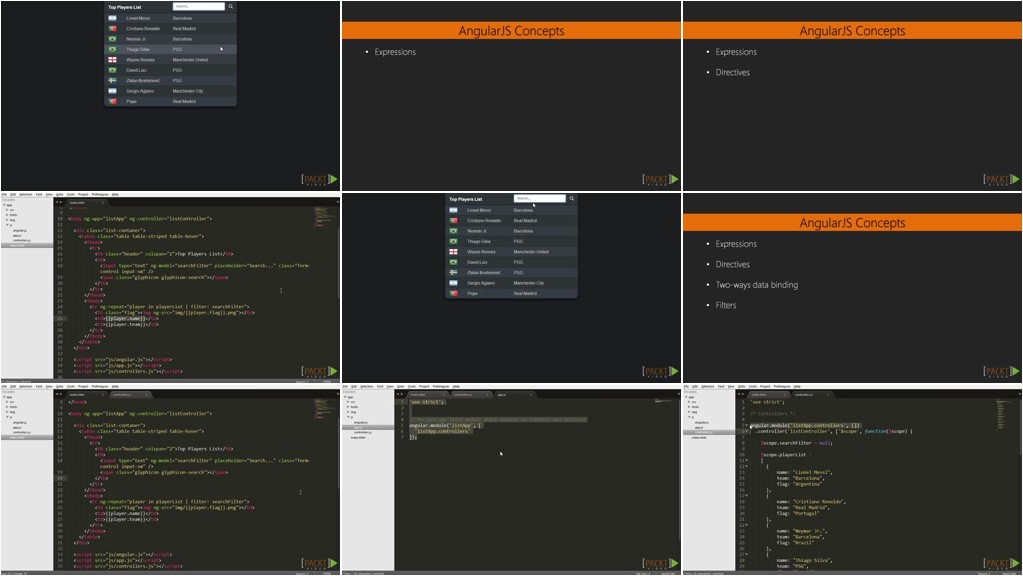Expand img folder in app.js editor sidebar
The height and width of the screenshot is (576, 1023).
(348, 412)
